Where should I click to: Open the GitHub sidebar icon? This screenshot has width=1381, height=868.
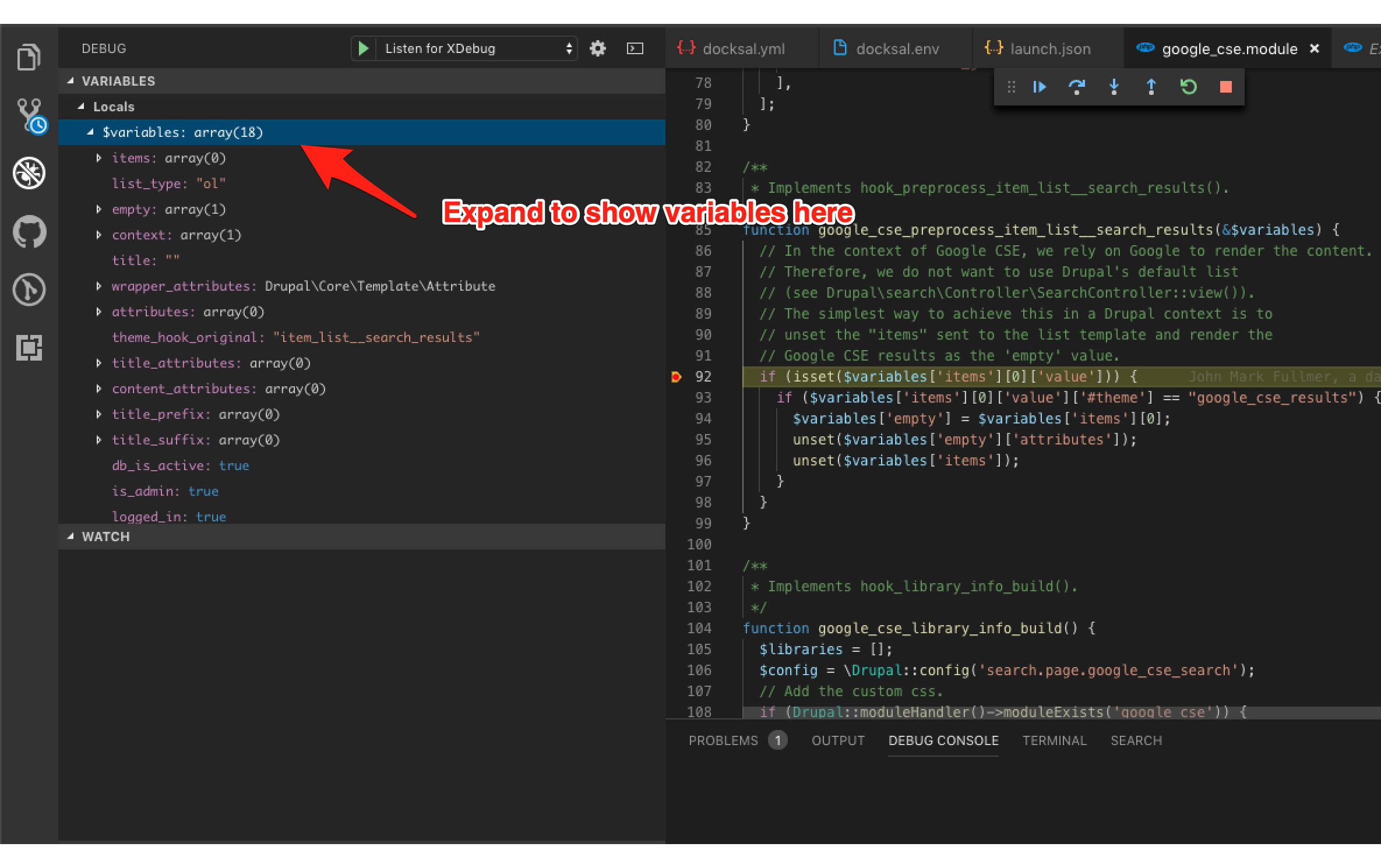pyautogui.click(x=29, y=231)
